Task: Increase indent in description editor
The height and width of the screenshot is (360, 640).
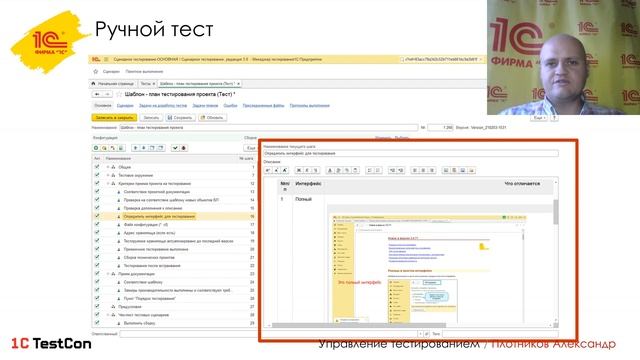Action: tap(401, 170)
